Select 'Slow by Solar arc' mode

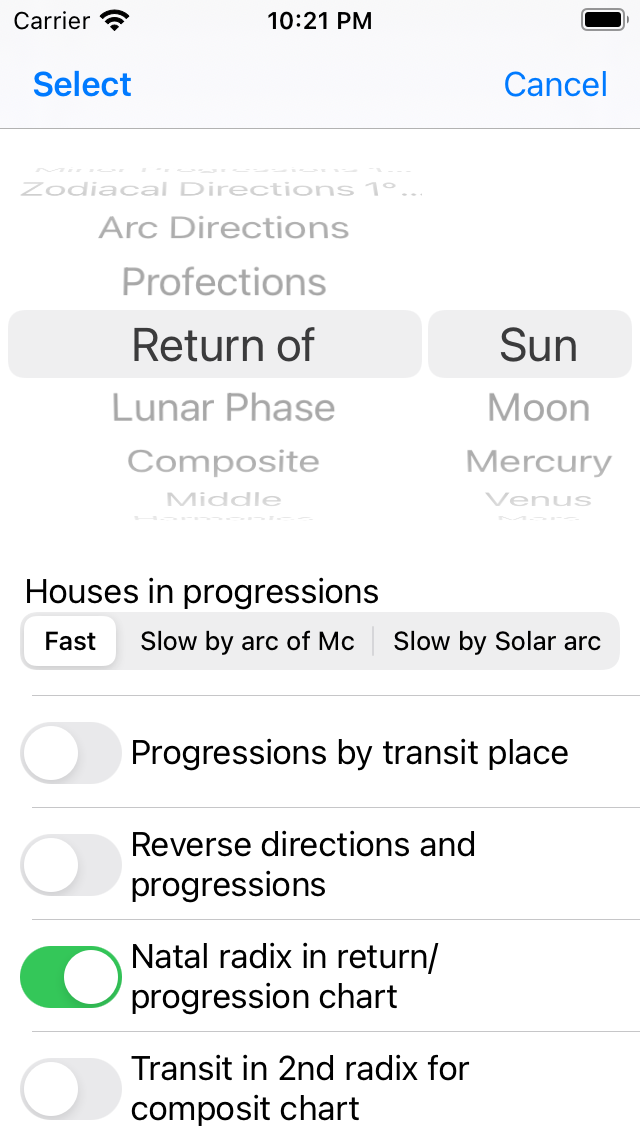tap(497, 641)
